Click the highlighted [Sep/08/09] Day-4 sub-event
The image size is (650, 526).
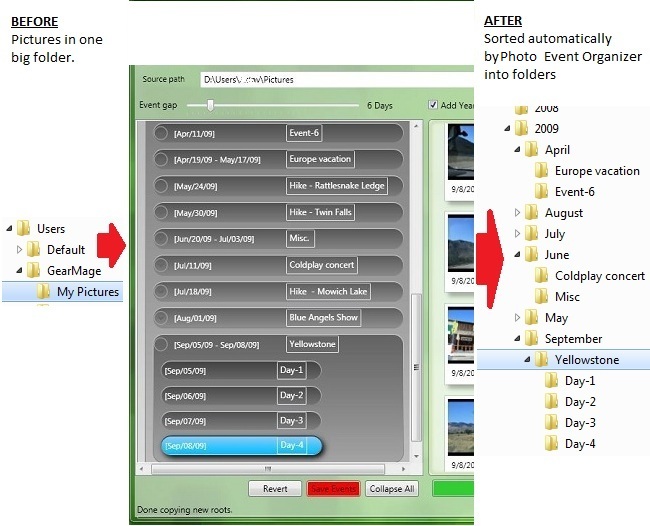pyautogui.click(x=241, y=446)
